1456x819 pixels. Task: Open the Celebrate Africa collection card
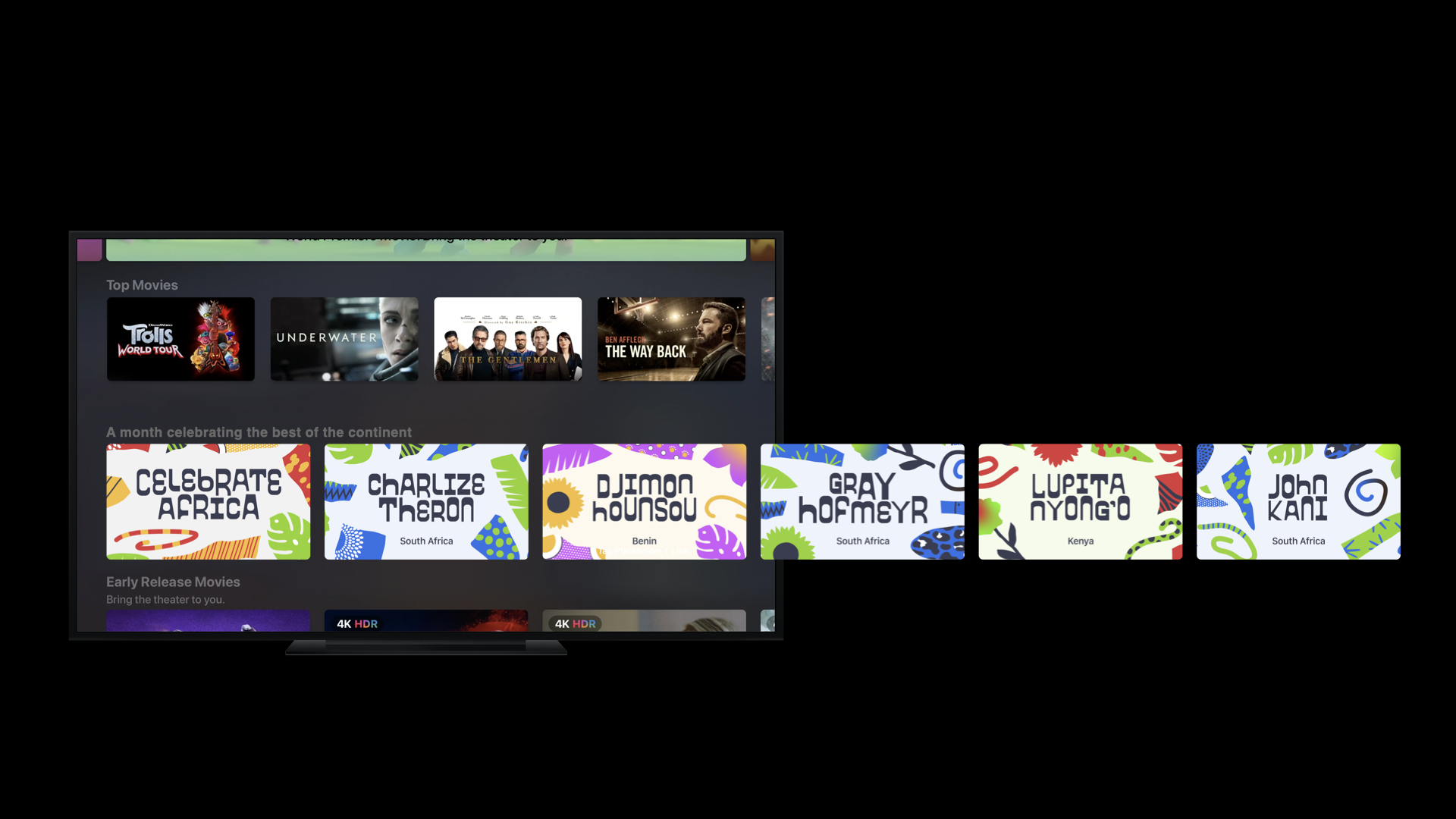point(209,501)
